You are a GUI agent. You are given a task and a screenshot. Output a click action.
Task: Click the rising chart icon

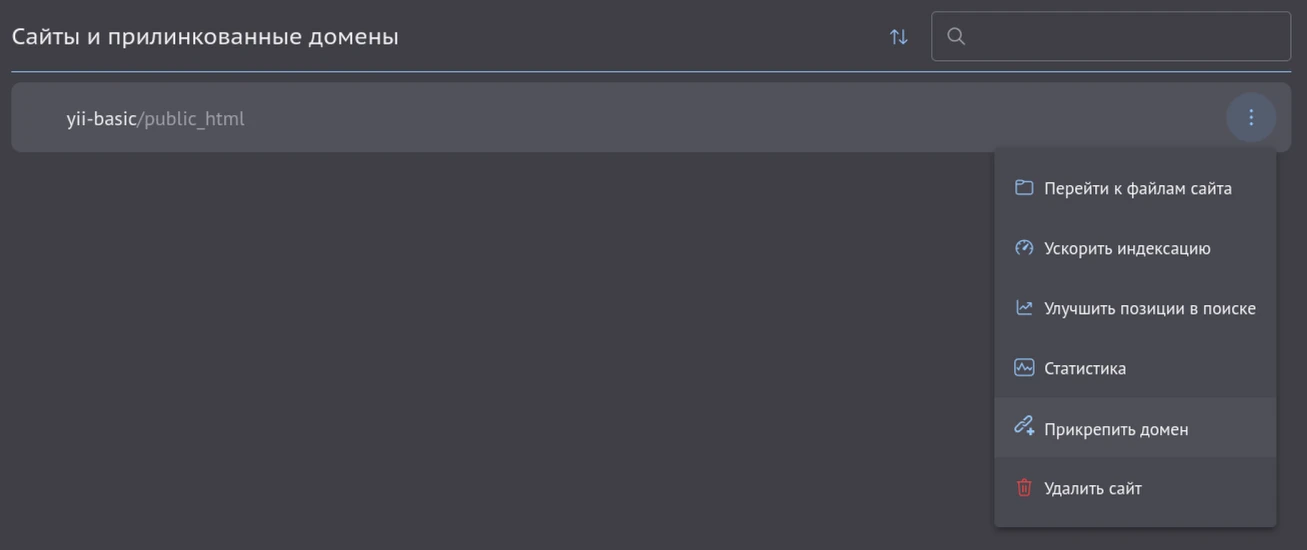coord(1023,308)
